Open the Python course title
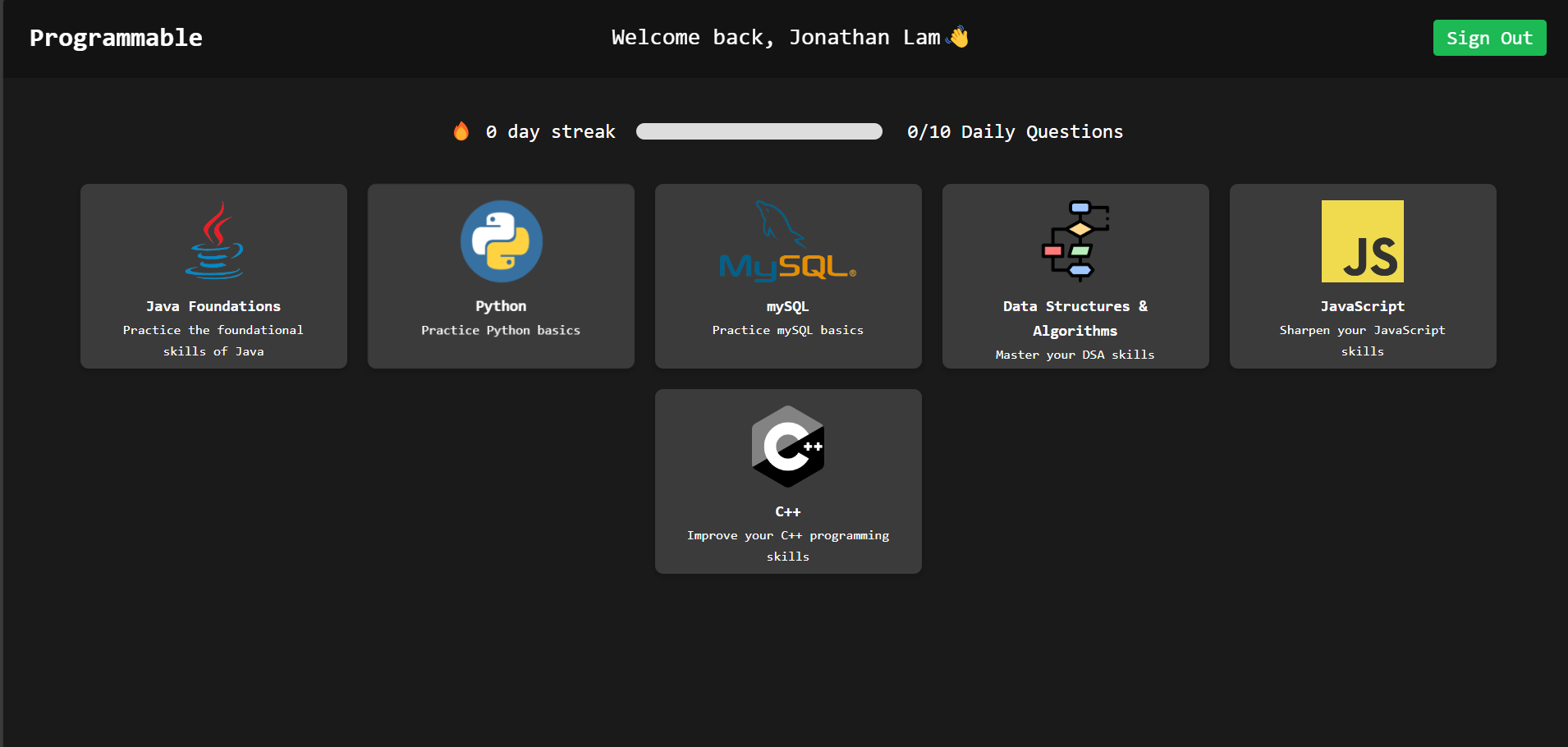This screenshot has height=747, width=1568. click(x=501, y=306)
